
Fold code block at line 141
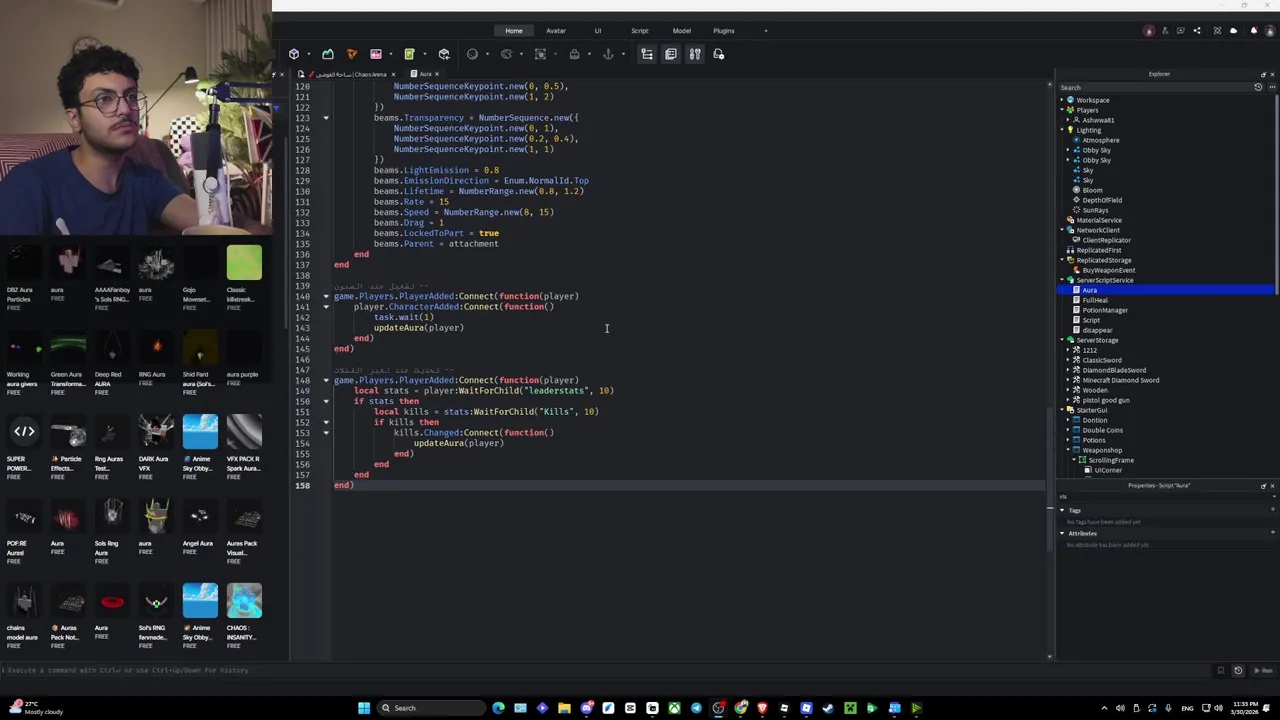(325, 306)
